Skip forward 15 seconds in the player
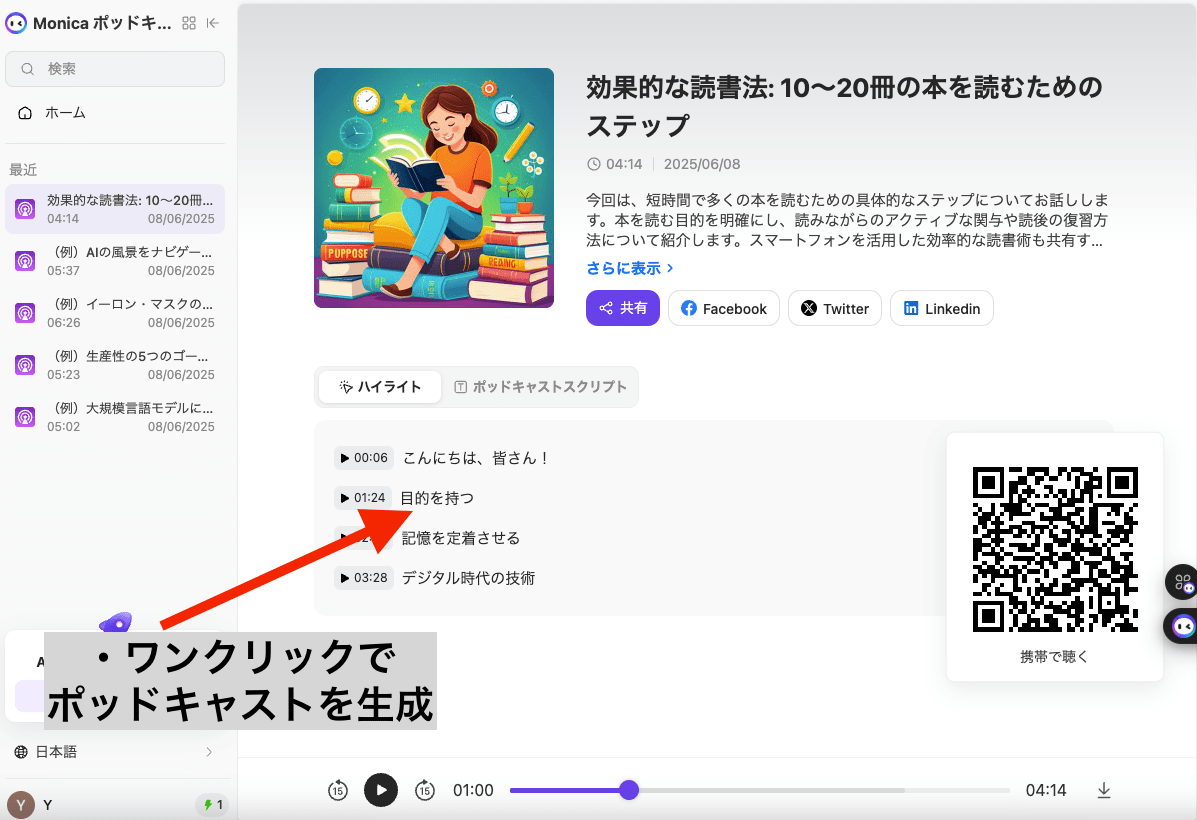 424,790
